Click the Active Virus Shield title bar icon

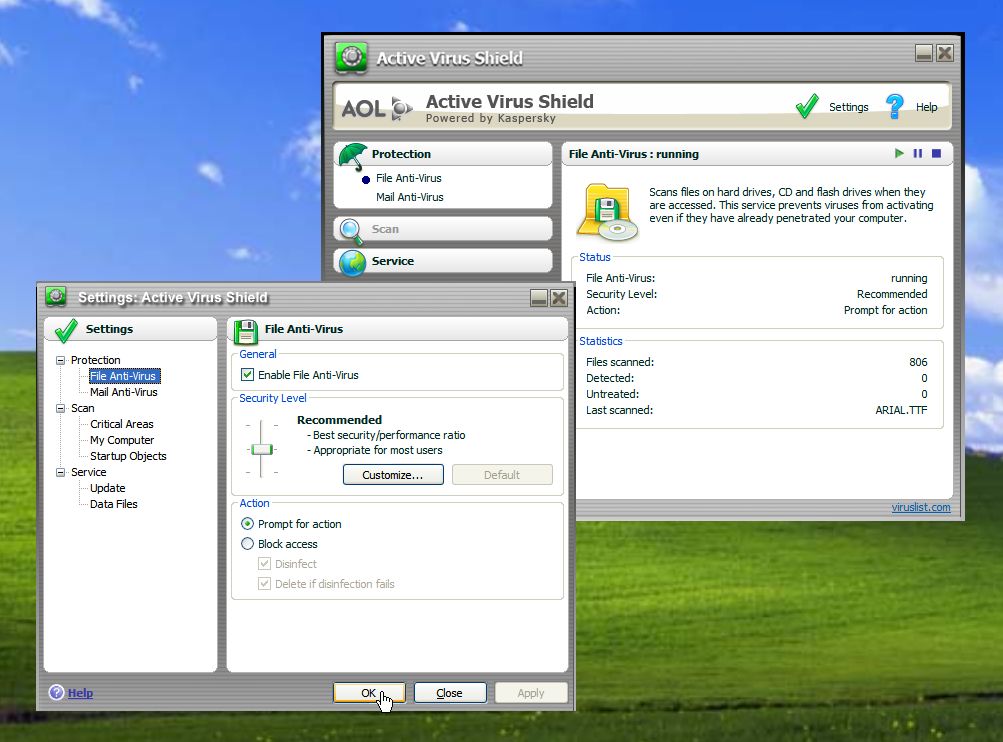pyautogui.click(x=351, y=58)
